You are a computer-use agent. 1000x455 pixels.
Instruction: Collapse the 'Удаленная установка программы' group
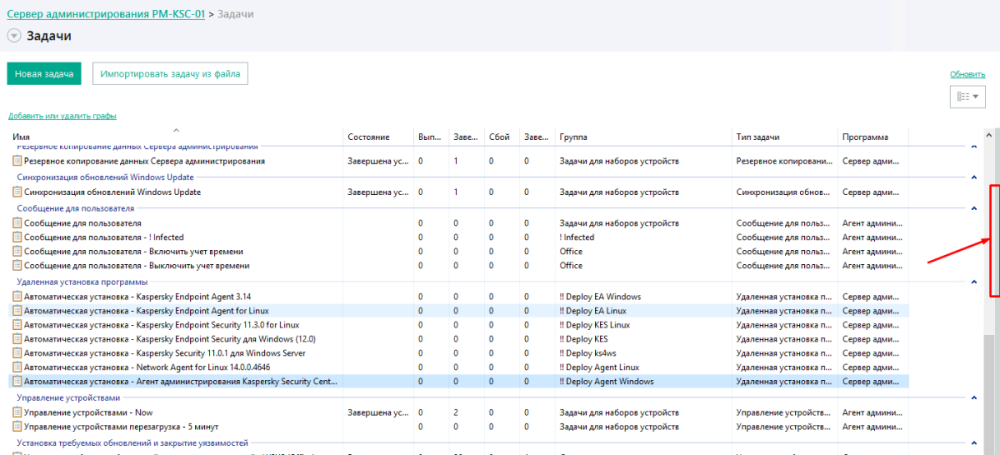tap(973, 283)
